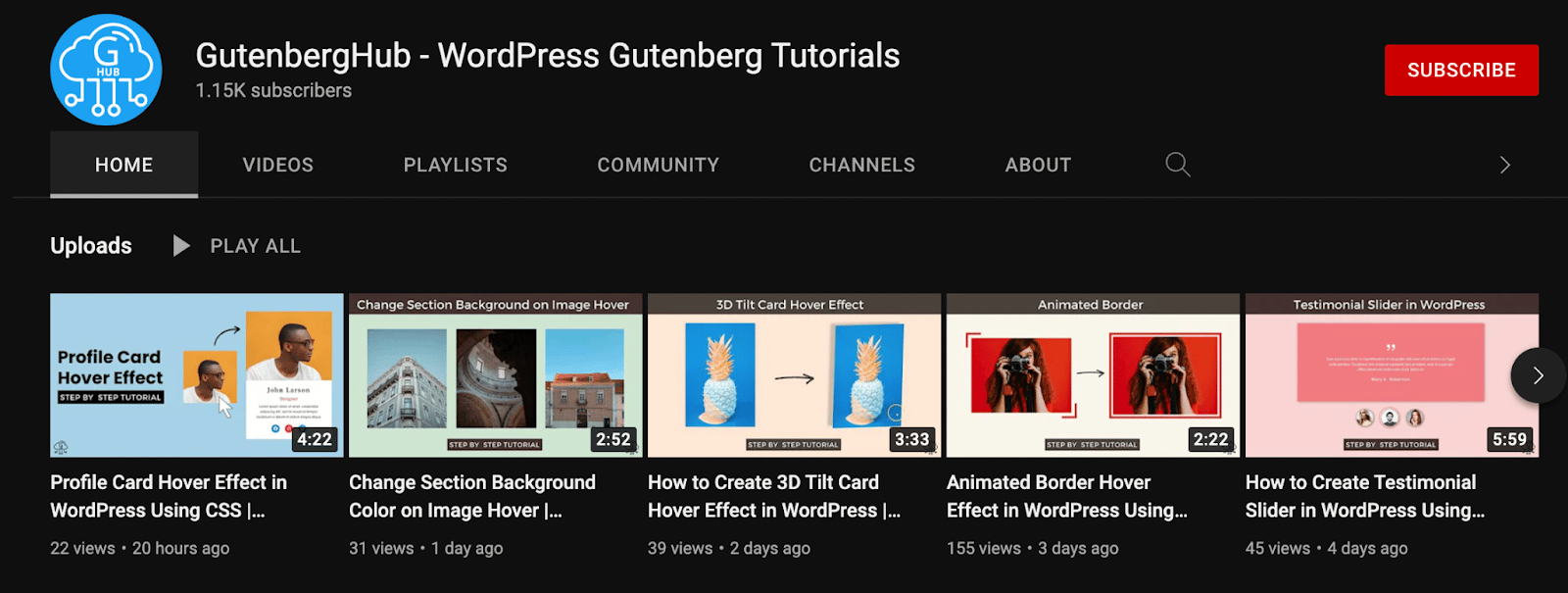Click the GutenbergHub channel avatar logo
Viewport: 1568px width, 593px height.
tap(106, 70)
